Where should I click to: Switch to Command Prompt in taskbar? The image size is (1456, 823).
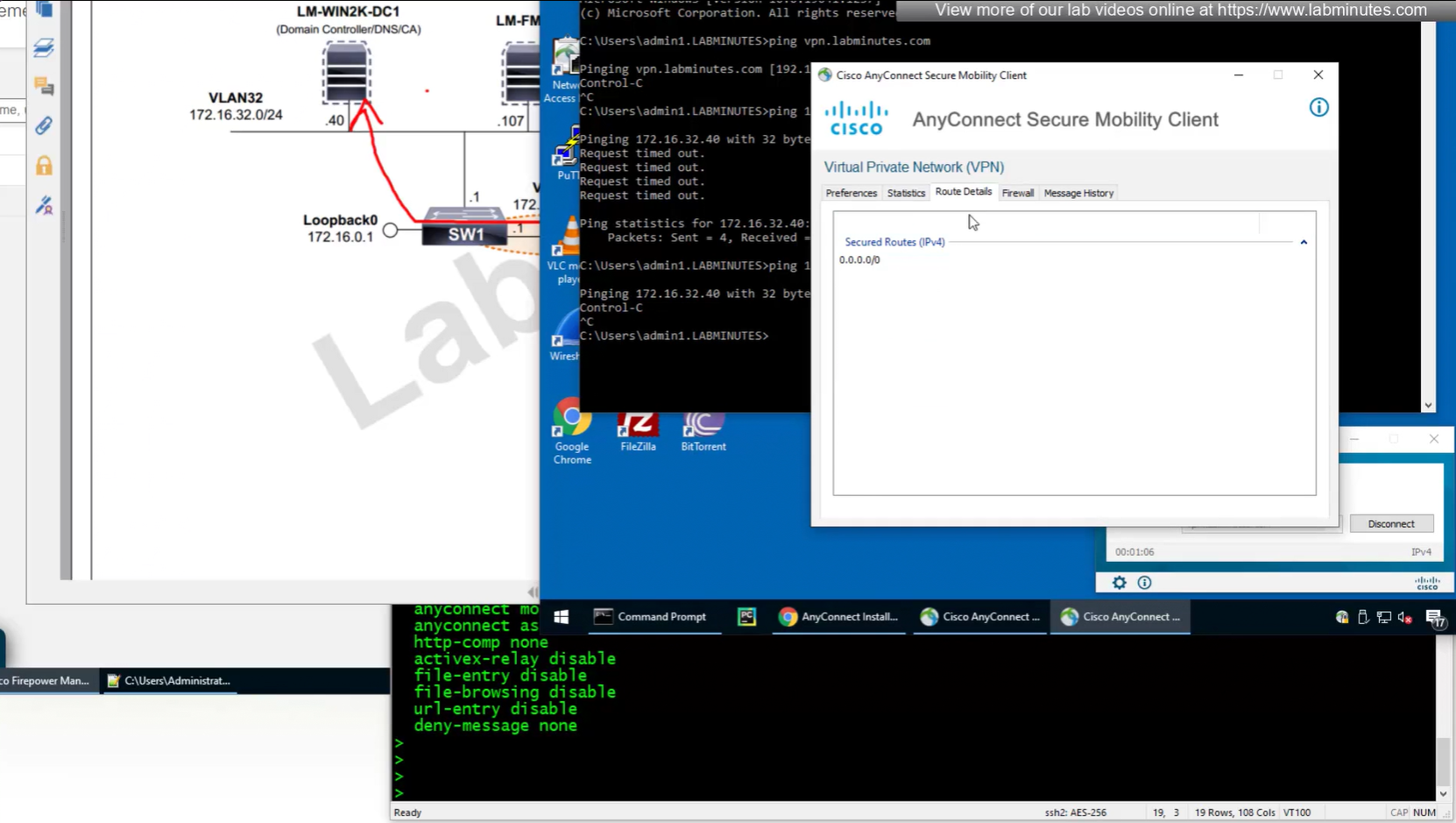(652, 617)
